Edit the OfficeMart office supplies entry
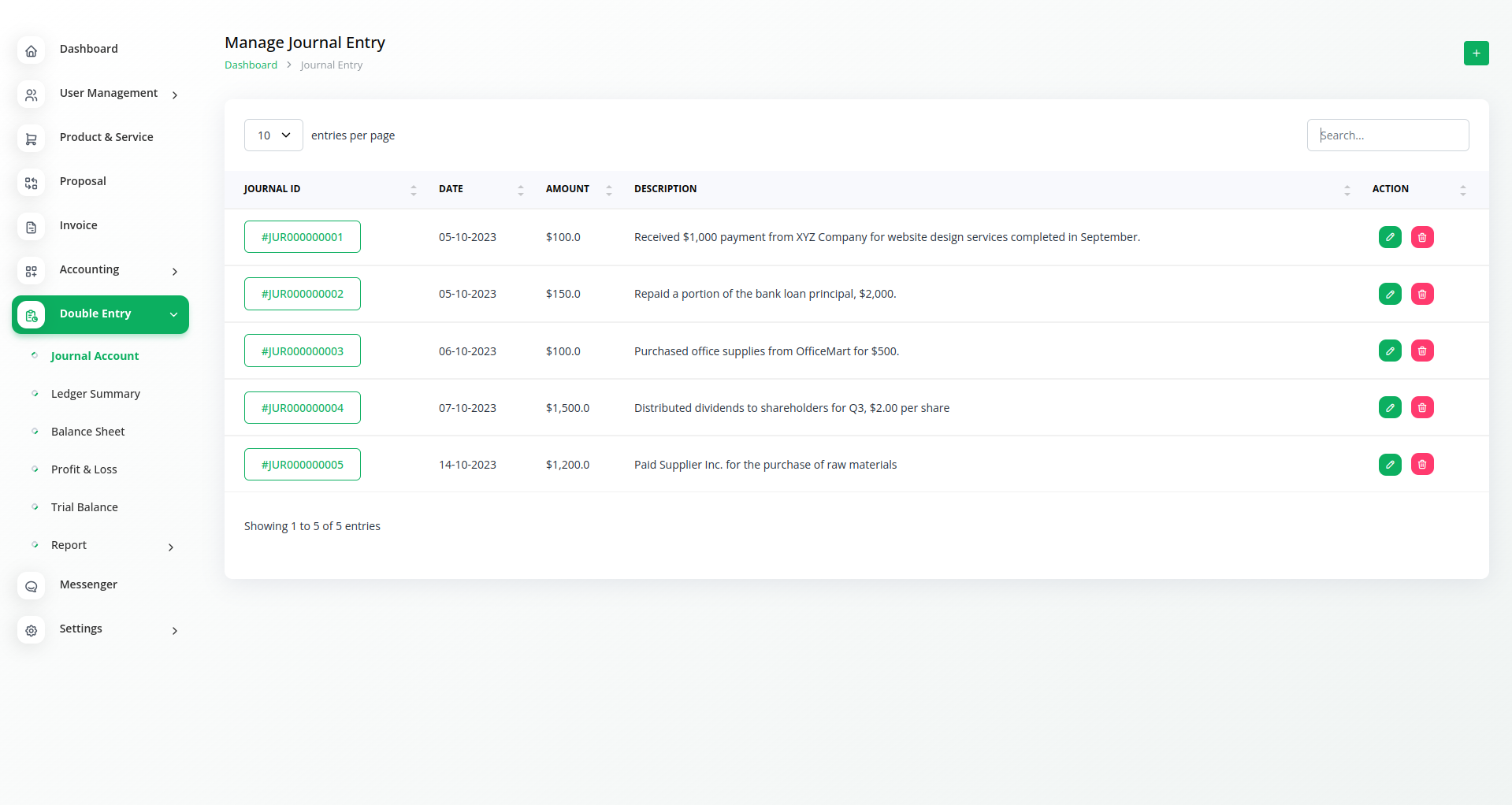 coord(1390,351)
